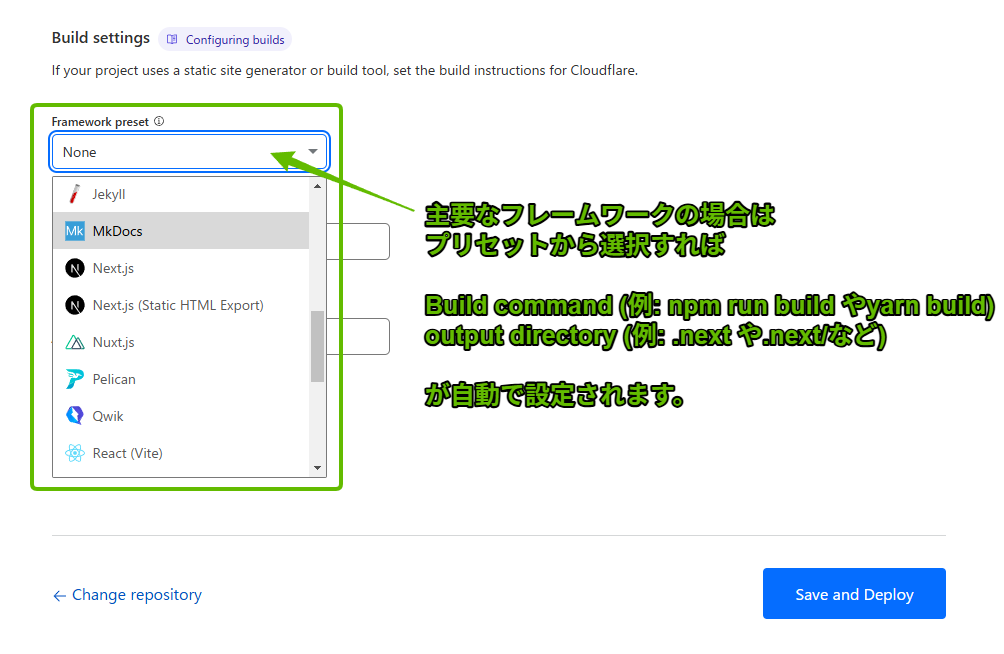The width and height of the screenshot is (1004, 654).
Task: Click the Jekyll flask icon
Action: (74, 194)
